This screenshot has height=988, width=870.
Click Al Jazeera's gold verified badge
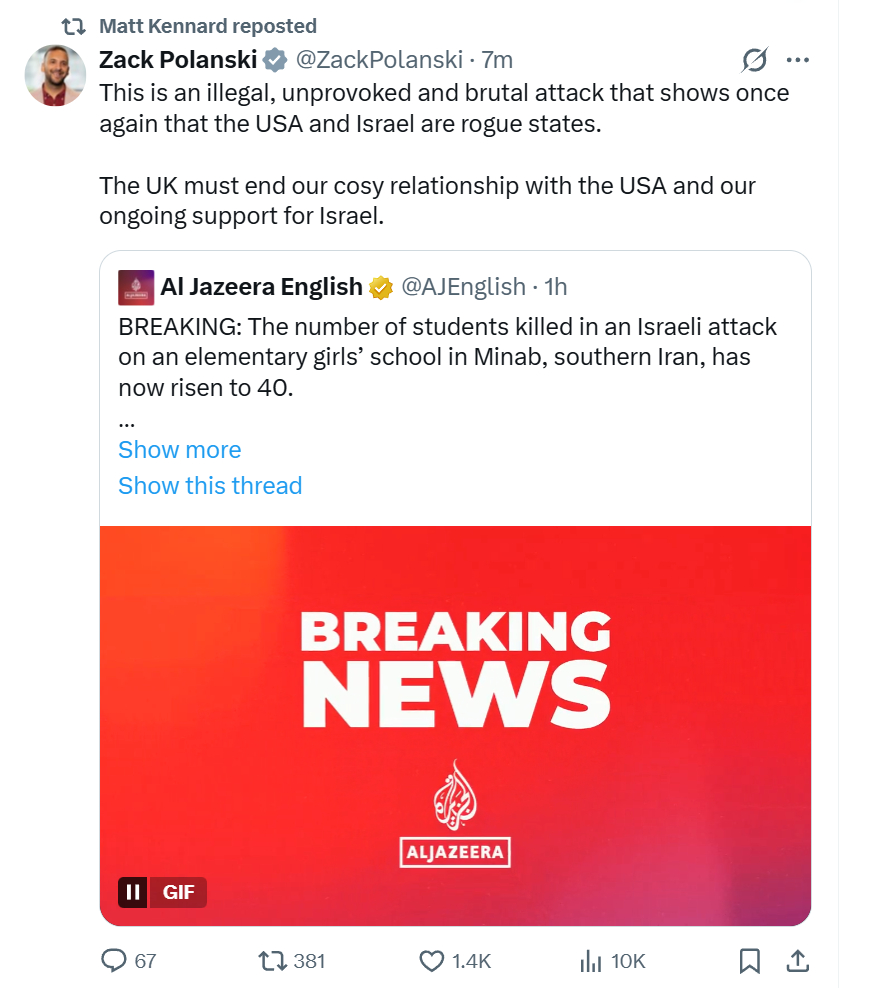tap(381, 287)
